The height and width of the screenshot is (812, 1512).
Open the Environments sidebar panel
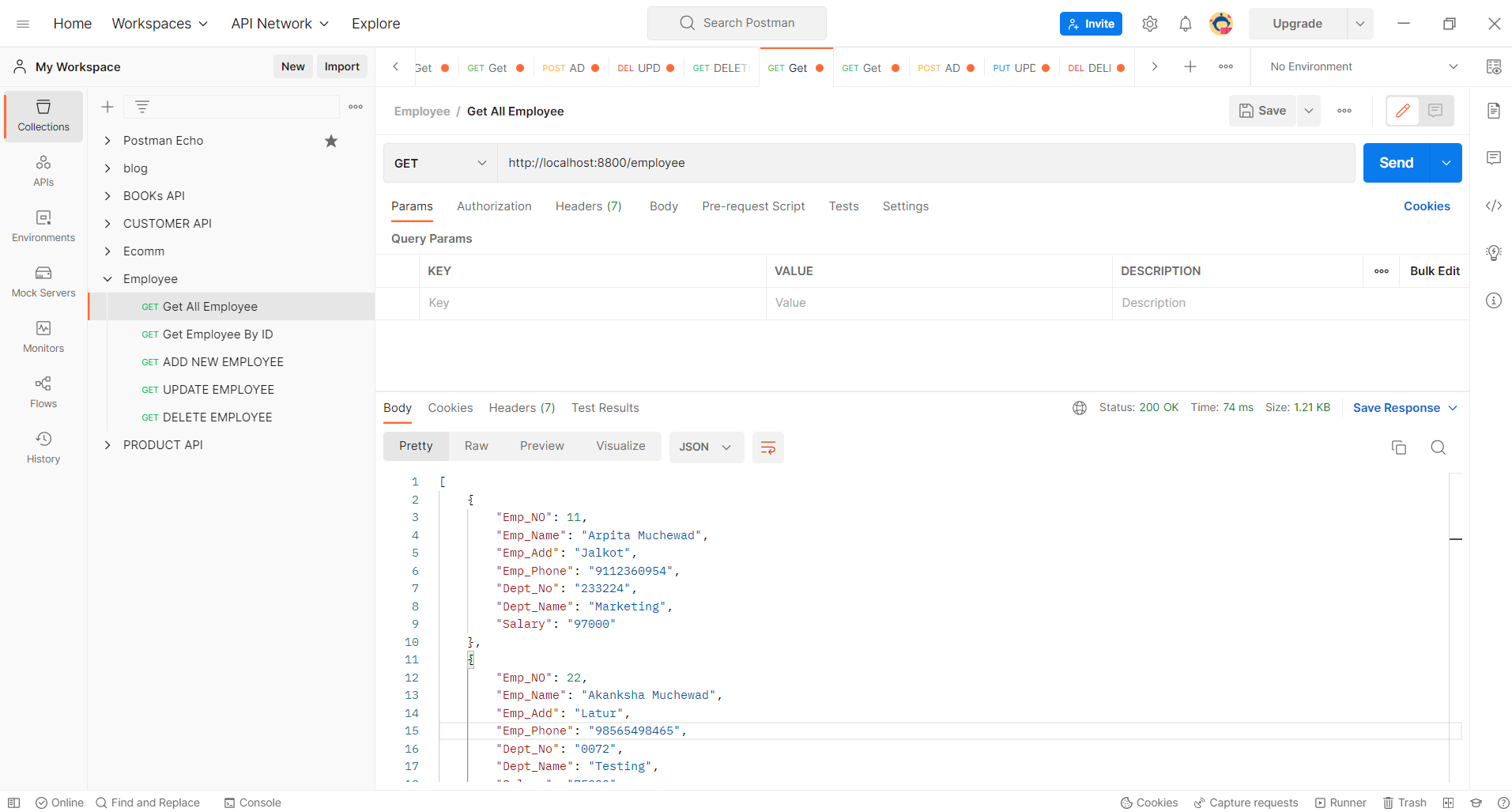pos(43,225)
